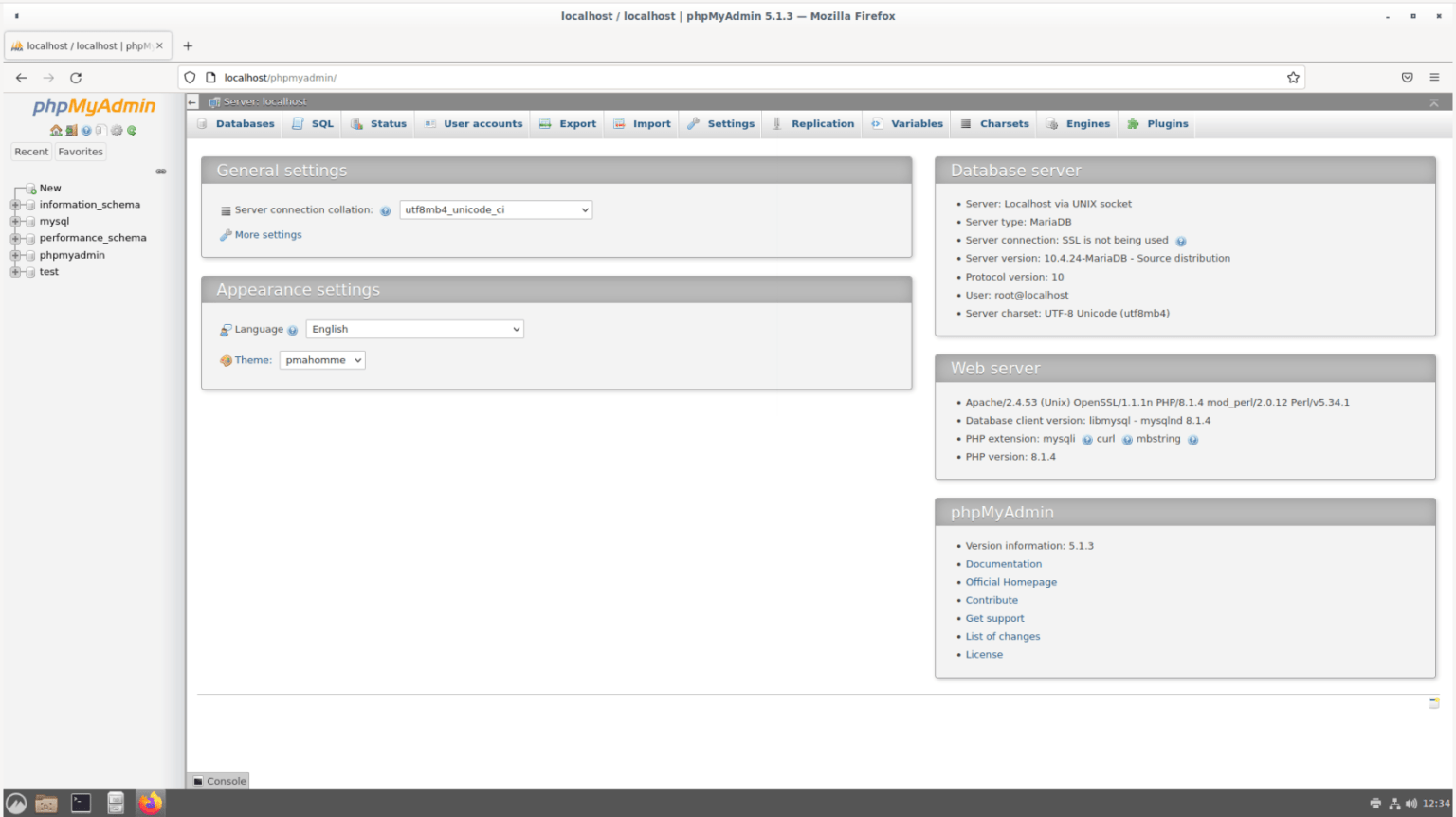
Task: Click the Log out door icon
Action: pos(71,131)
